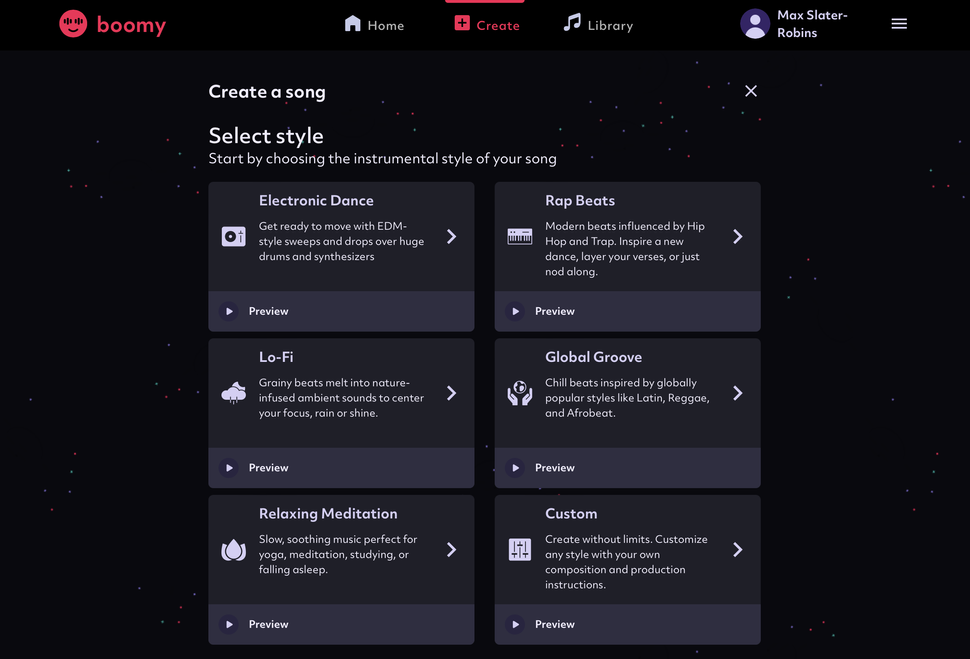Switch to the Library tab
Screen dimensions: 970x659
point(598,24)
